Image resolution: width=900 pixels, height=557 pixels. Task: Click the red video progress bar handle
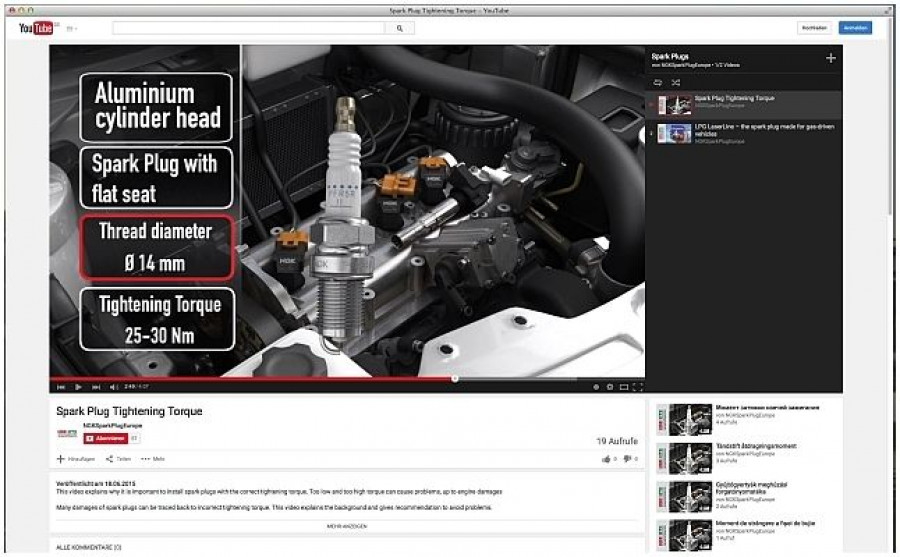(x=455, y=378)
